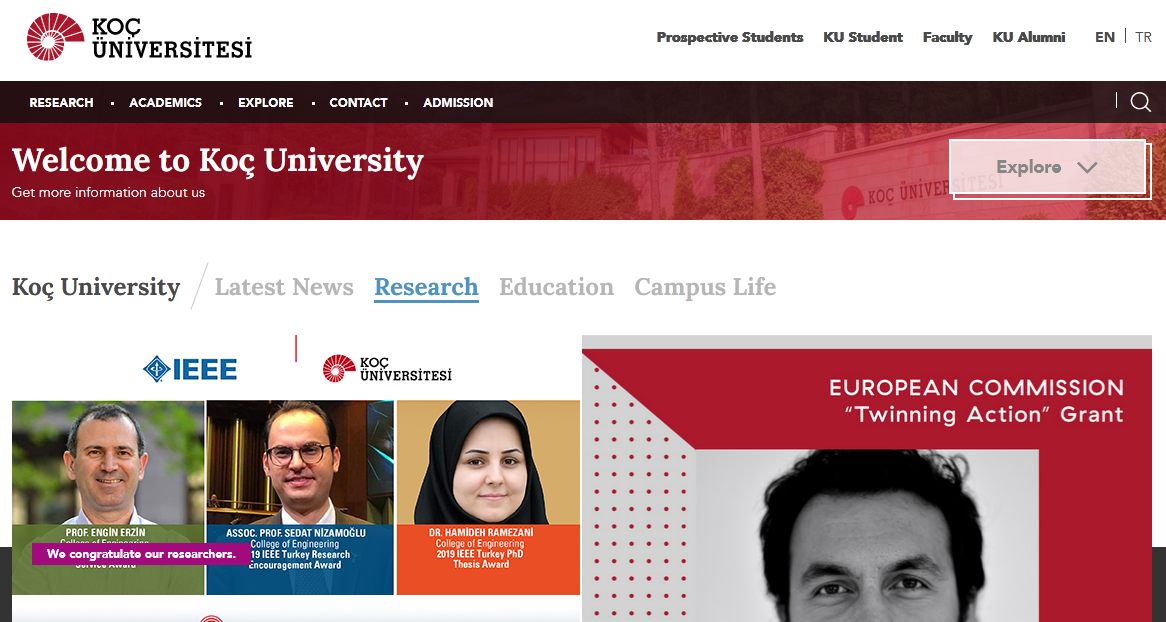Expand the Explore dropdown chevron

click(1087, 167)
